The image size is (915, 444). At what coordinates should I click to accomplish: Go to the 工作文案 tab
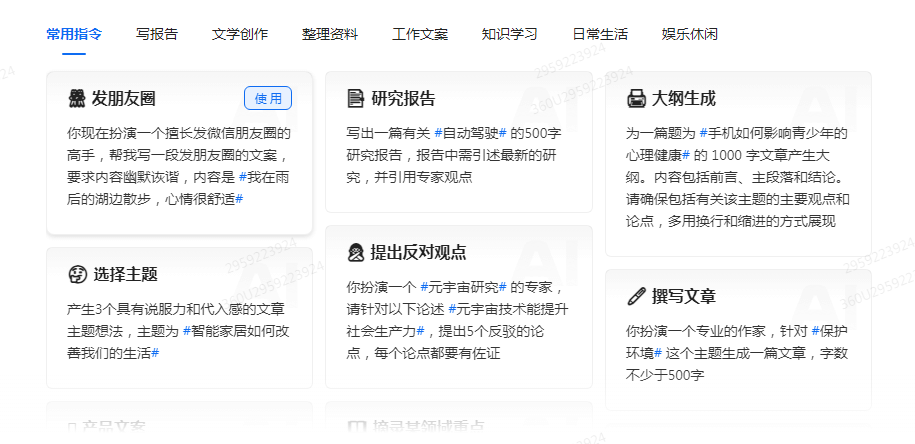420,34
